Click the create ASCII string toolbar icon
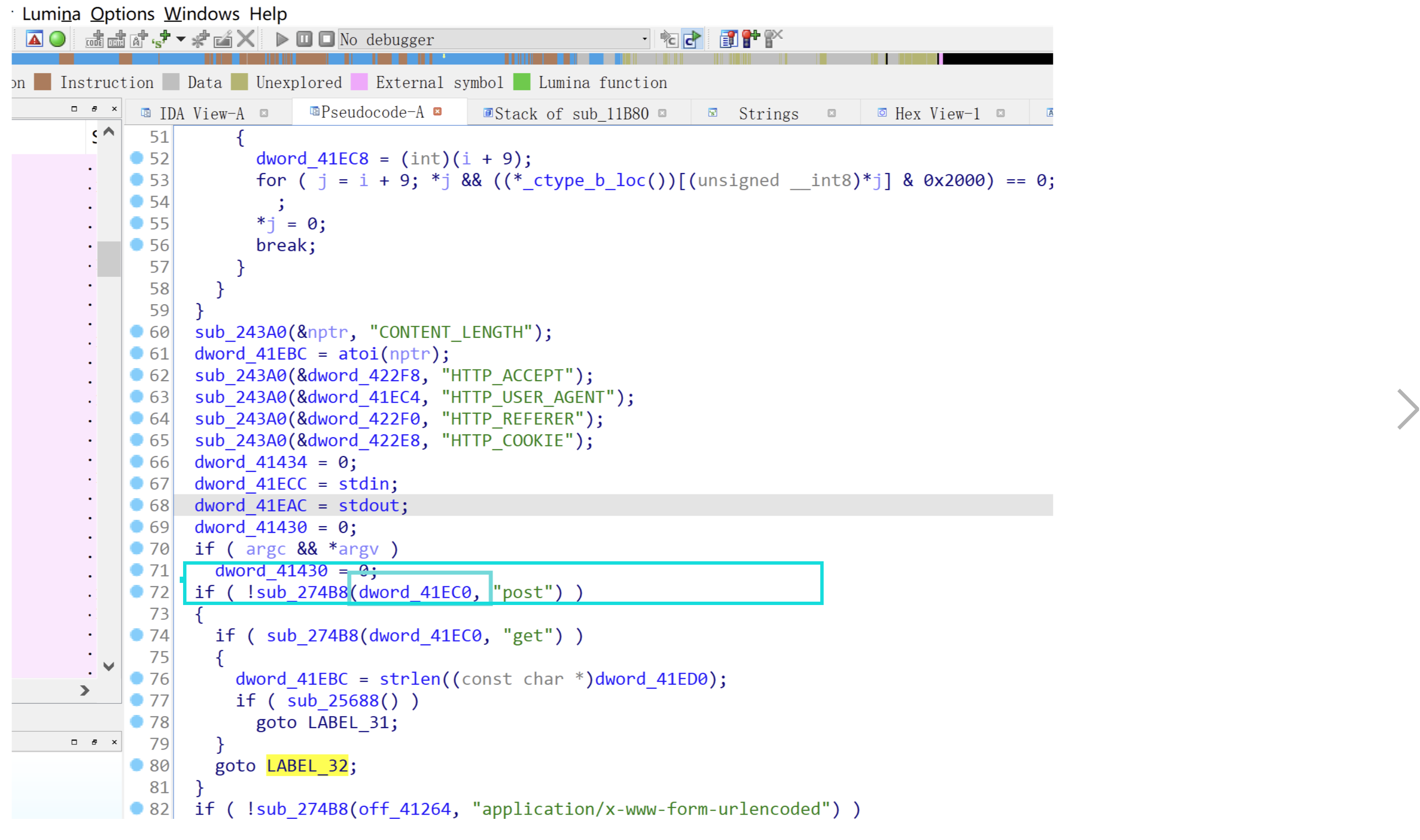Screen dimensions: 1420x840 [x=139, y=39]
